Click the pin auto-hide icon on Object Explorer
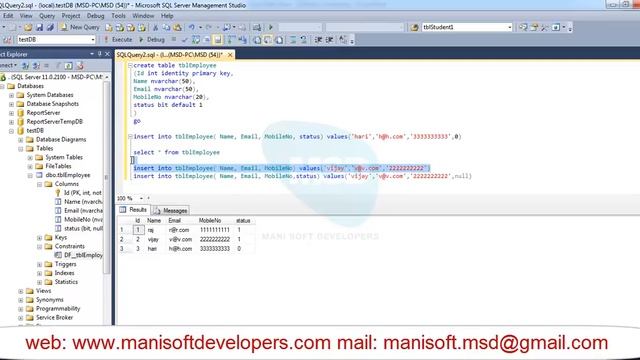Viewport: 640px width, 360px height. pos(100,54)
